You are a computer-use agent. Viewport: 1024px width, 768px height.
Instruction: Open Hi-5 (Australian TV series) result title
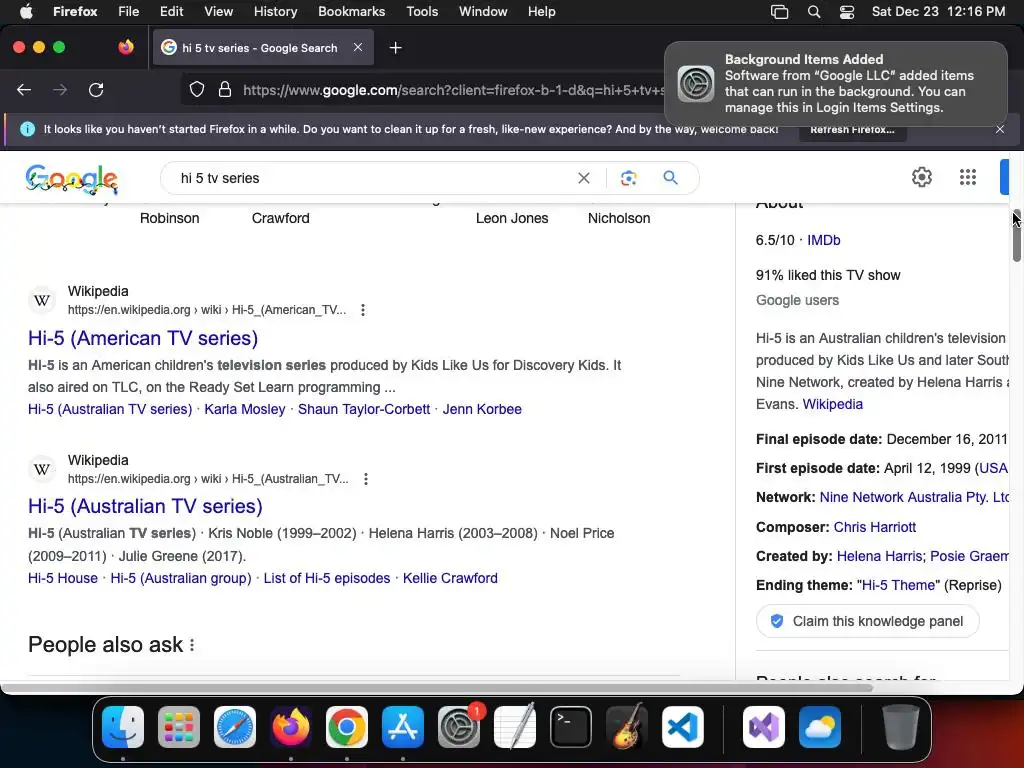[x=145, y=506]
